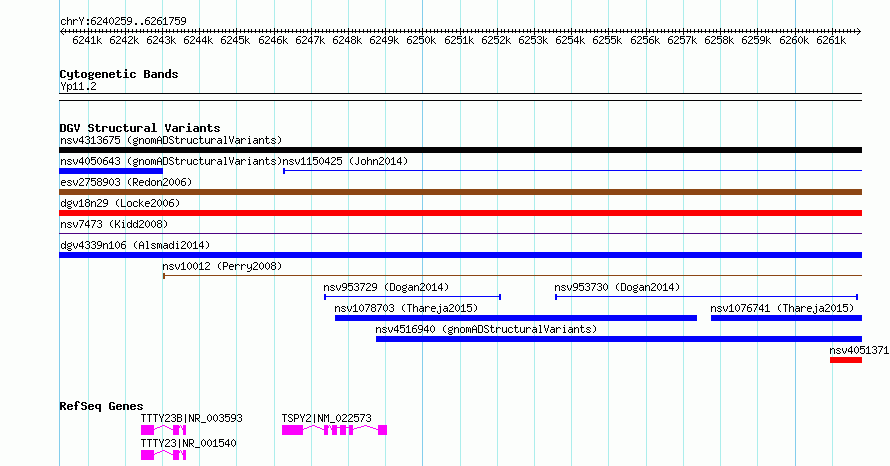This screenshot has width=890, height=466.
Task: Click the brown esv2758903 variant bar
Action: [x=460, y=192]
